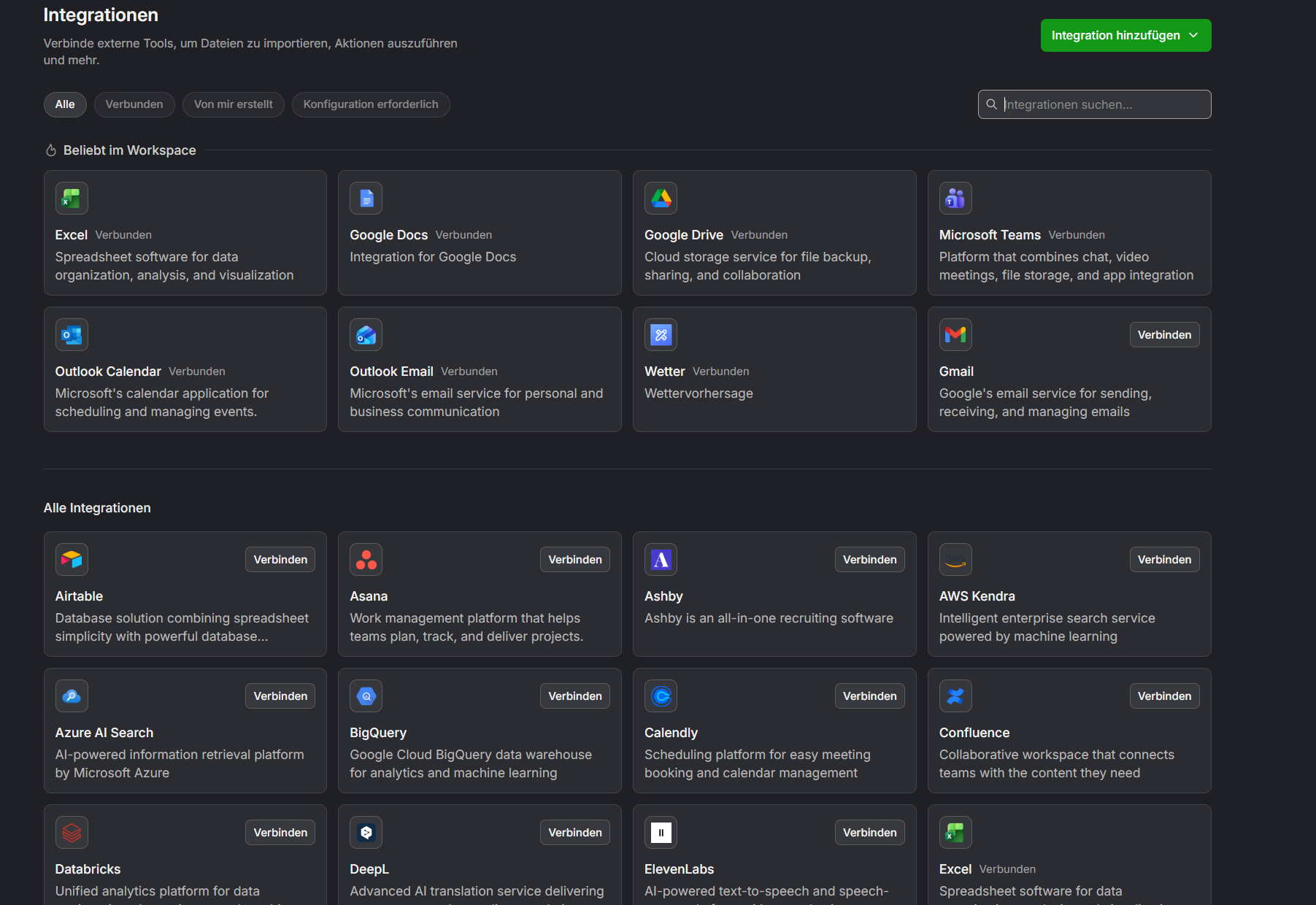This screenshot has width=1316, height=905.
Task: Click the Gmail icon
Action: tap(955, 335)
